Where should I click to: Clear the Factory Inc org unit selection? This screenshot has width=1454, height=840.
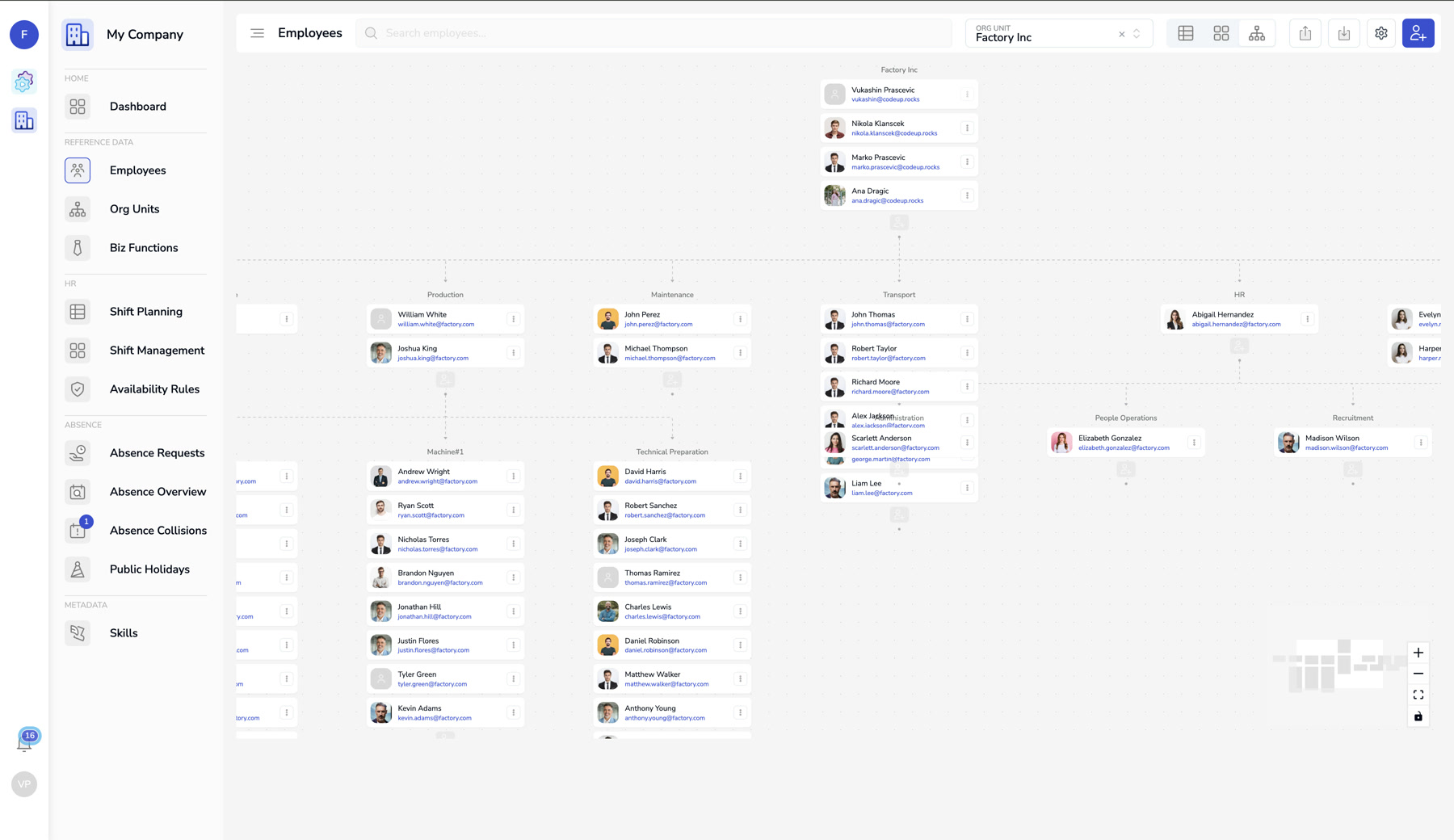point(1121,34)
